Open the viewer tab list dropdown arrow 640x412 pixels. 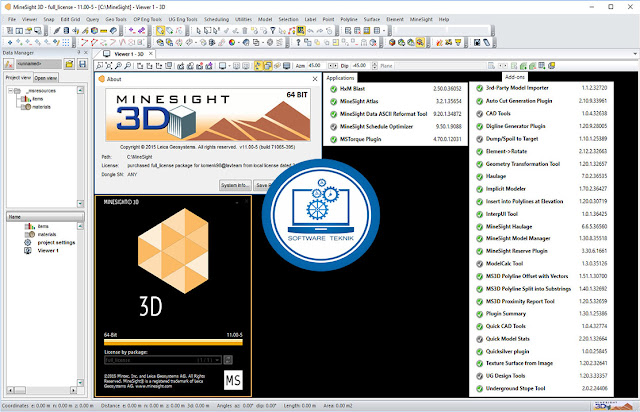pyautogui.click(x=635, y=54)
